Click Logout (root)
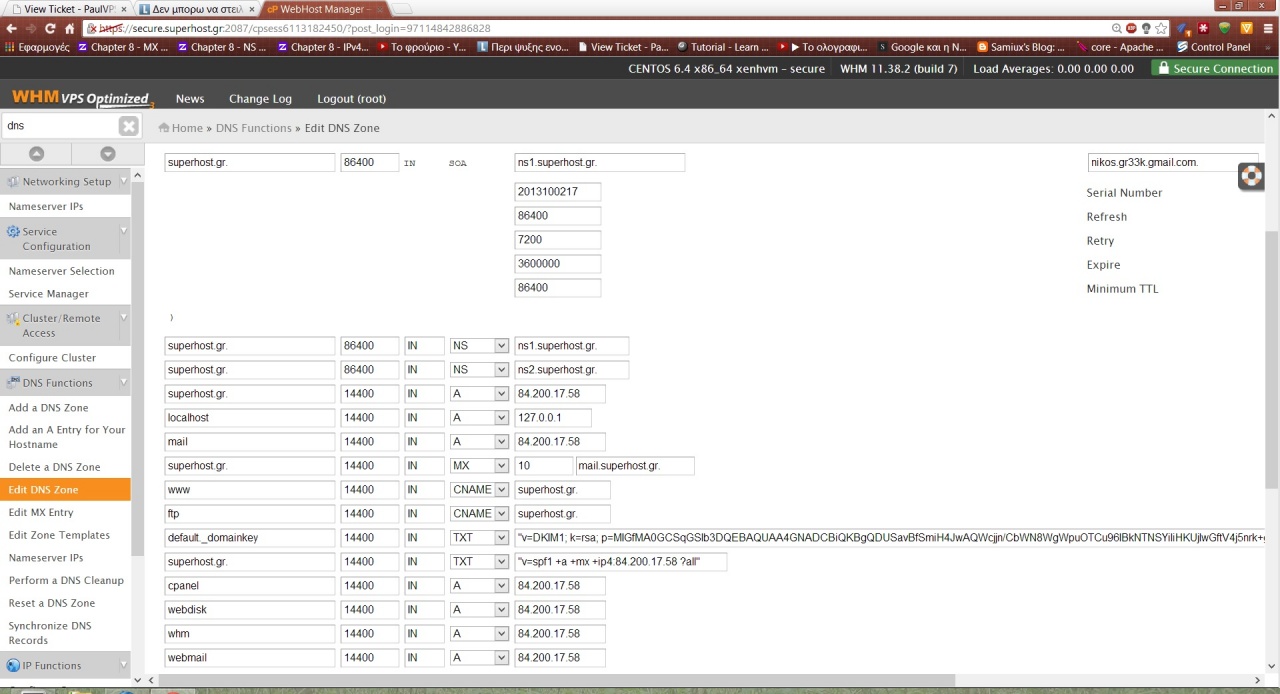Viewport: 1280px width, 694px height. 351,98
